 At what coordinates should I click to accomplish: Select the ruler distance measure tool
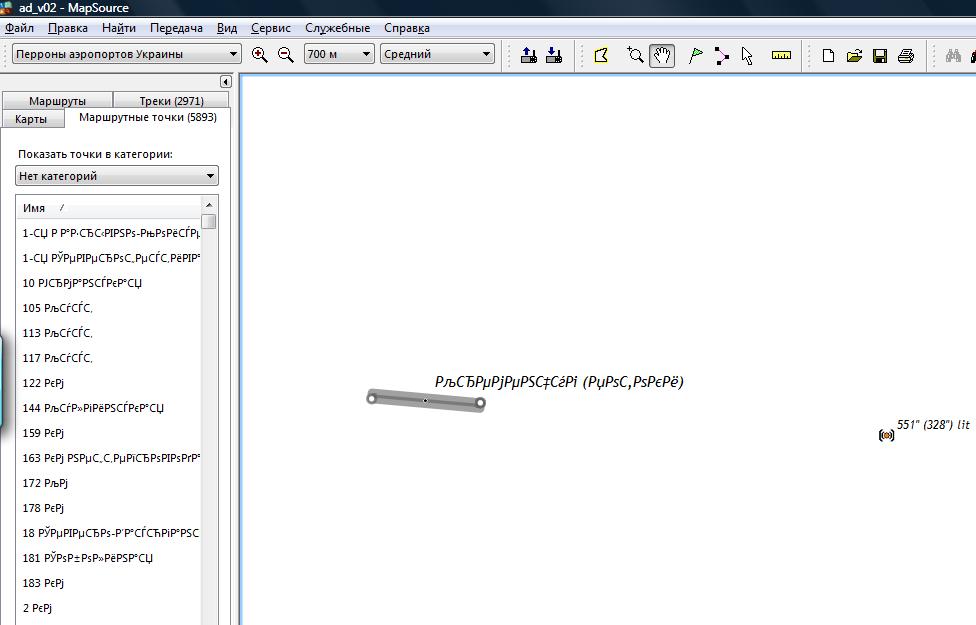pyautogui.click(x=781, y=55)
